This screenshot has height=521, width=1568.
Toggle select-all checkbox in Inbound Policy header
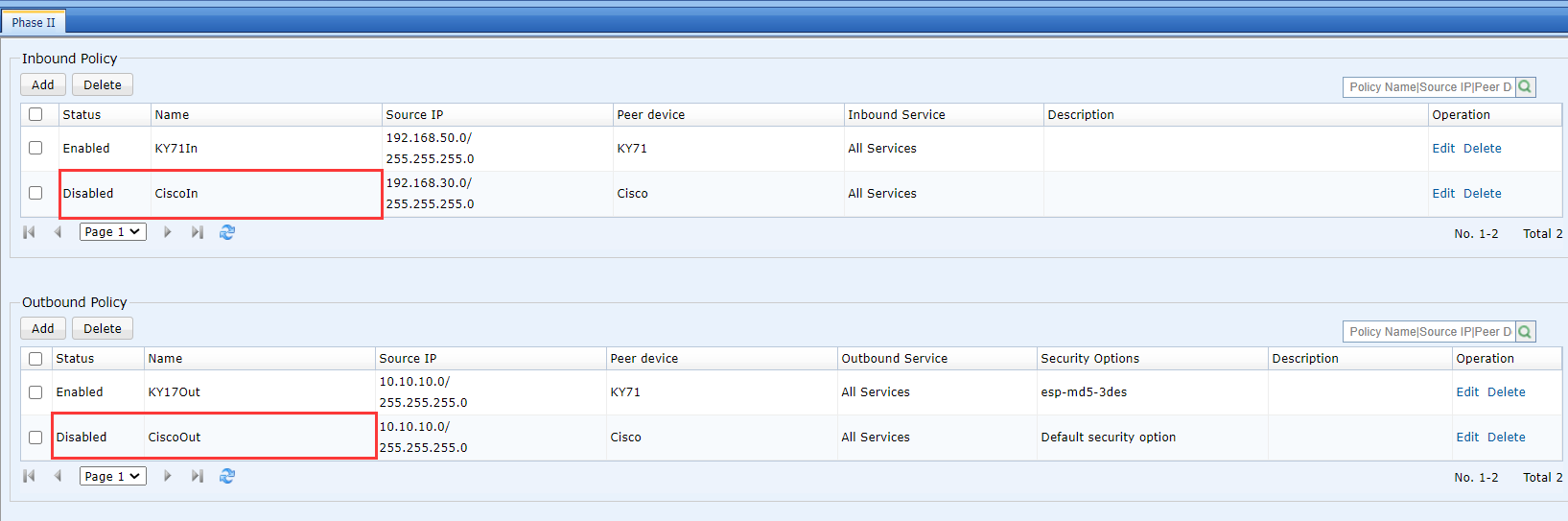click(35, 114)
